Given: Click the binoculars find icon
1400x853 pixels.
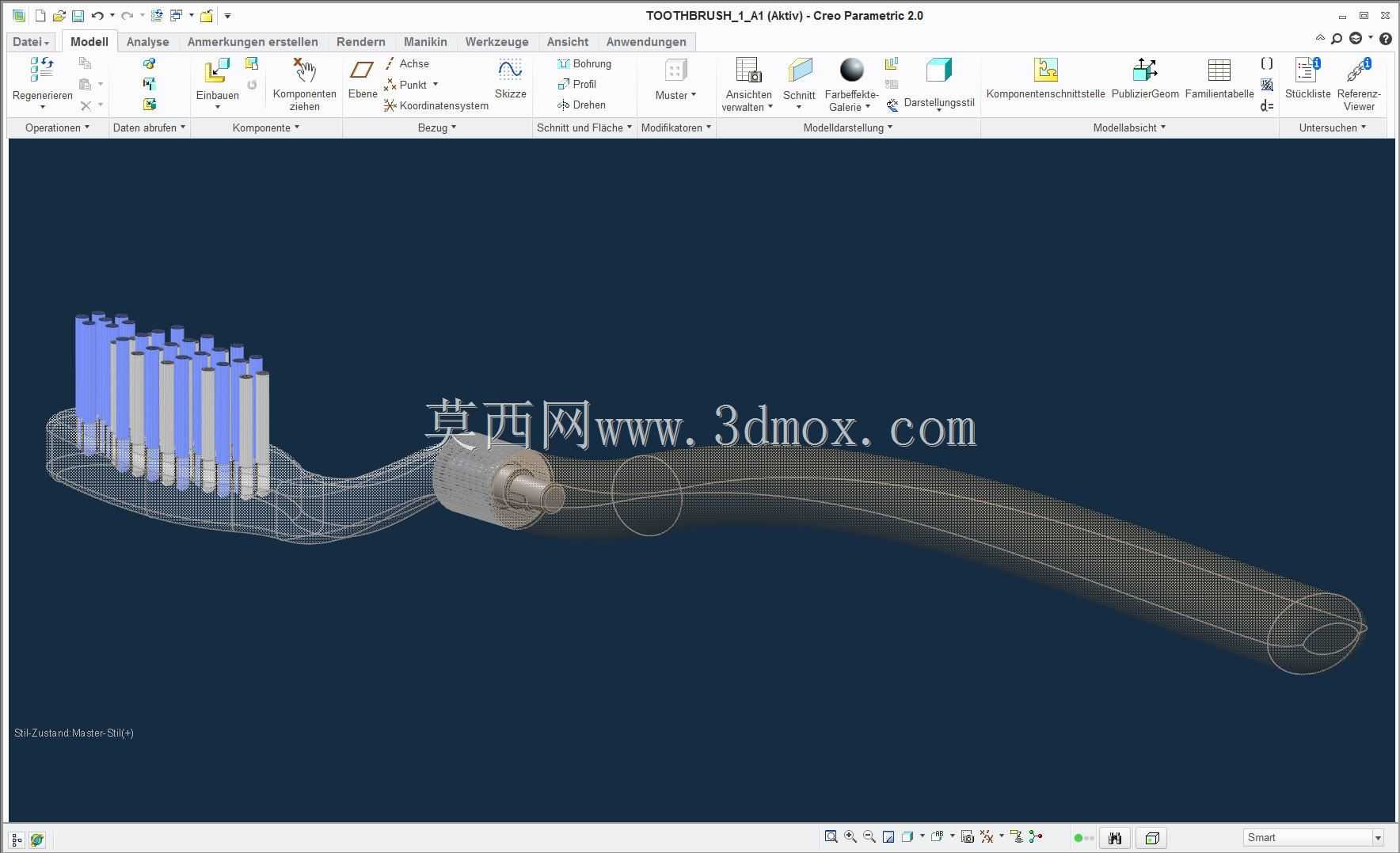Looking at the screenshot, I should click(x=1115, y=838).
